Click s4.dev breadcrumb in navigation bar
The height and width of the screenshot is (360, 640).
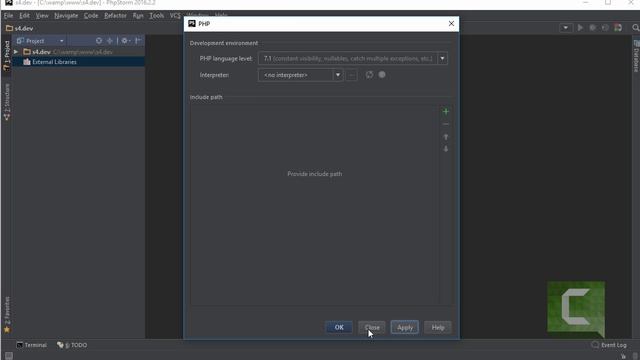point(20,28)
